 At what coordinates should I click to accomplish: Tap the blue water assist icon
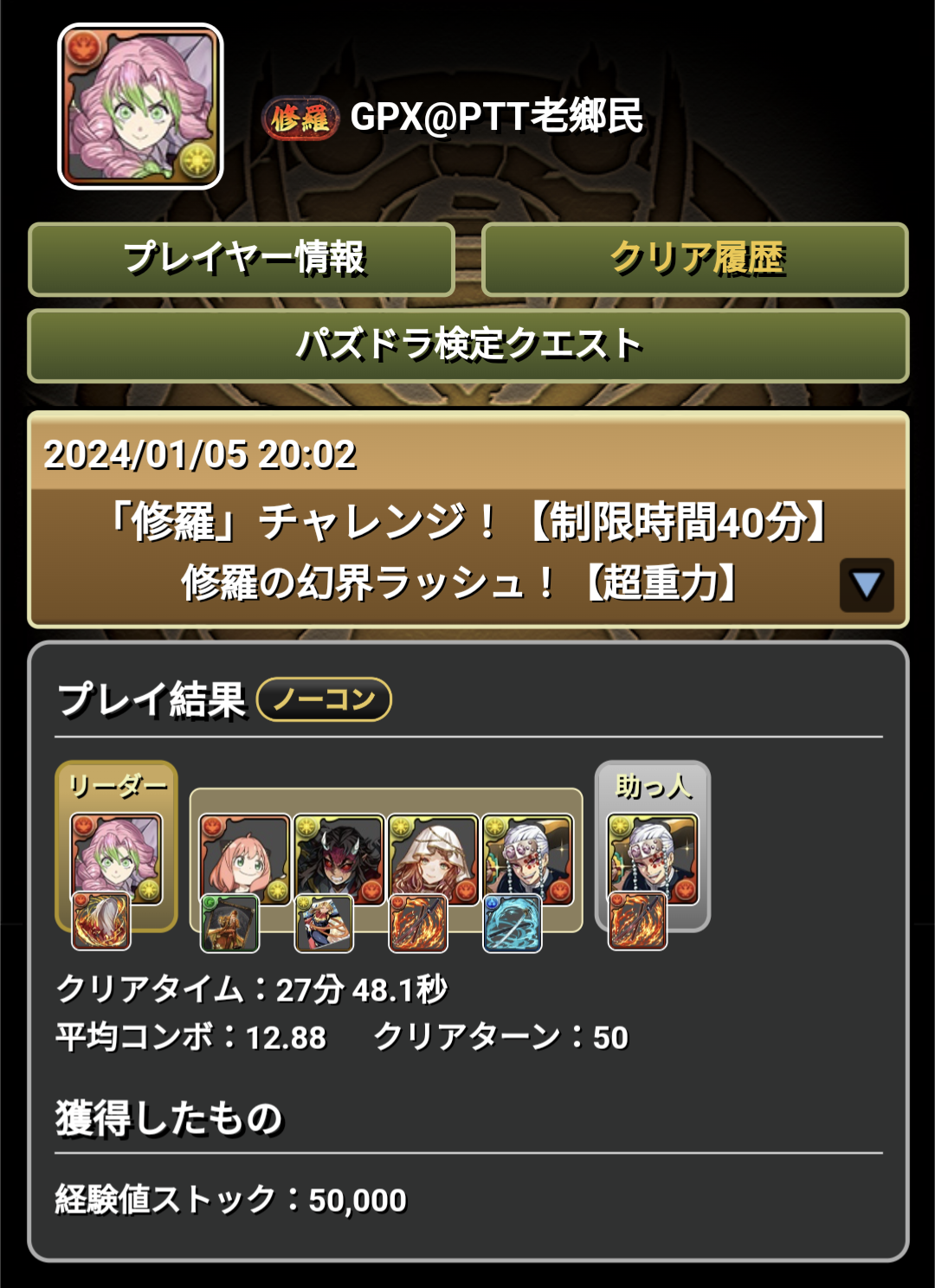pyautogui.click(x=513, y=924)
